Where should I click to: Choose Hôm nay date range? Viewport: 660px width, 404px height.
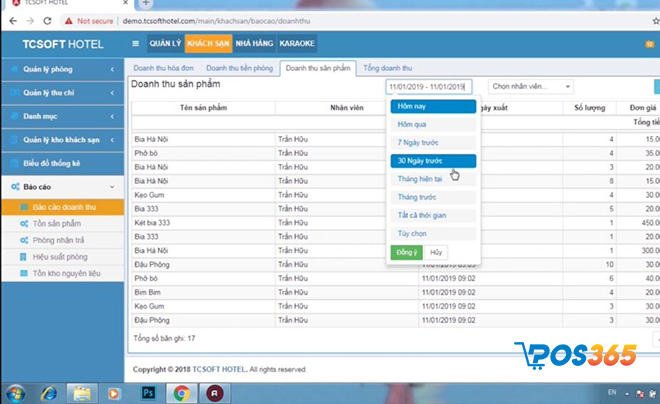tap(433, 106)
